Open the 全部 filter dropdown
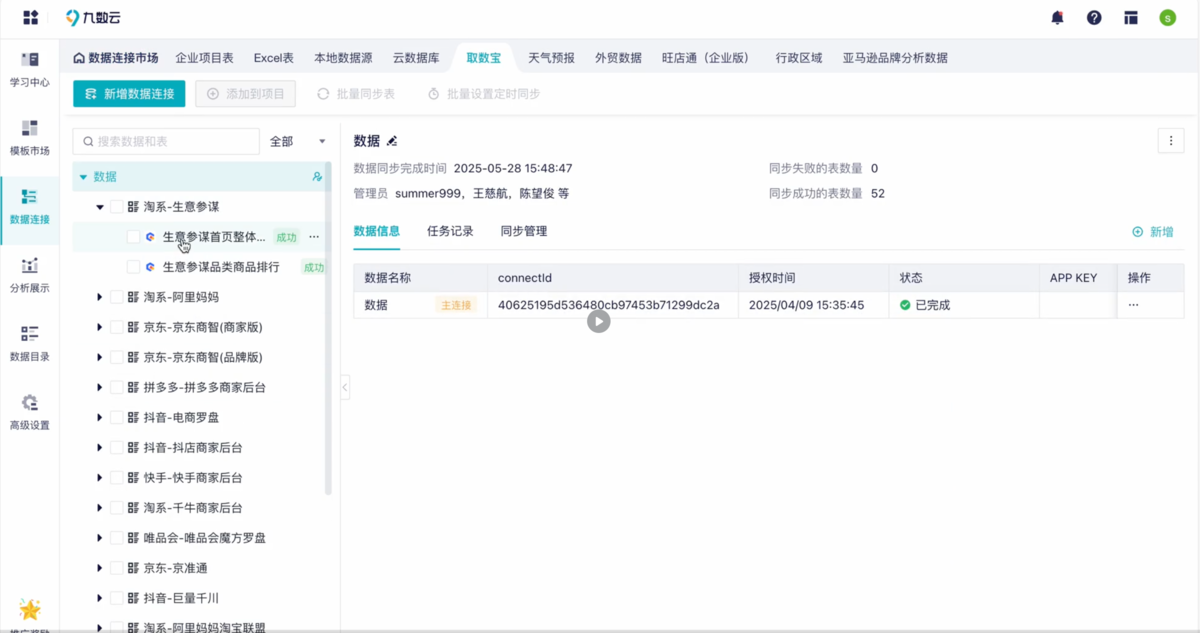The height and width of the screenshot is (633, 1200). tap(297, 142)
